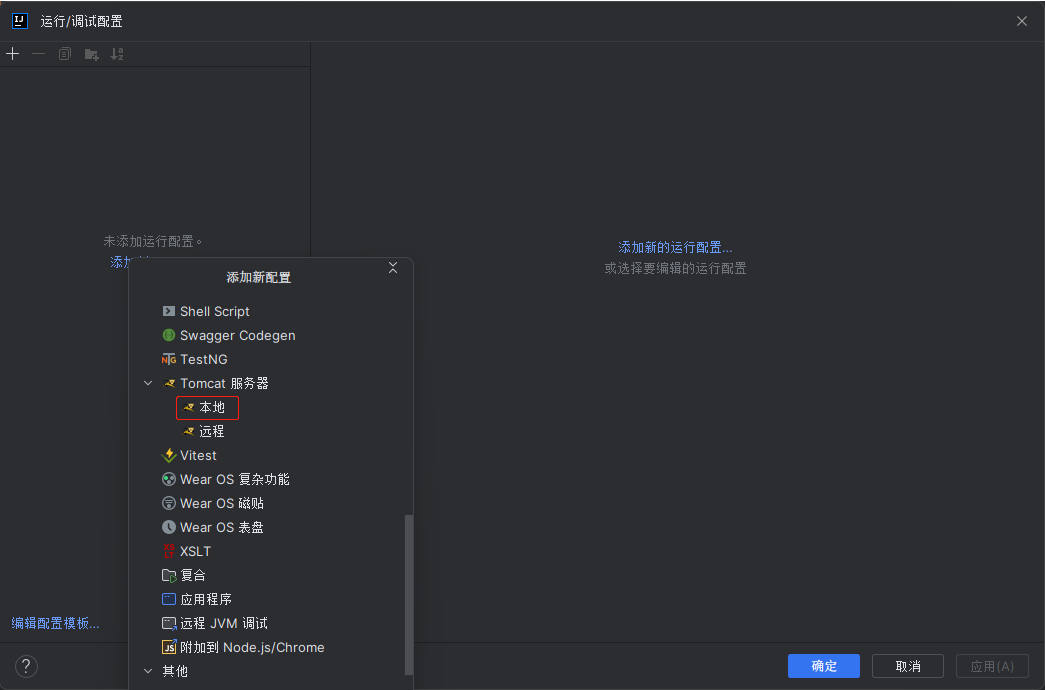Click the Shell Script icon
Image resolution: width=1045 pixels, height=690 pixels.
tap(169, 311)
